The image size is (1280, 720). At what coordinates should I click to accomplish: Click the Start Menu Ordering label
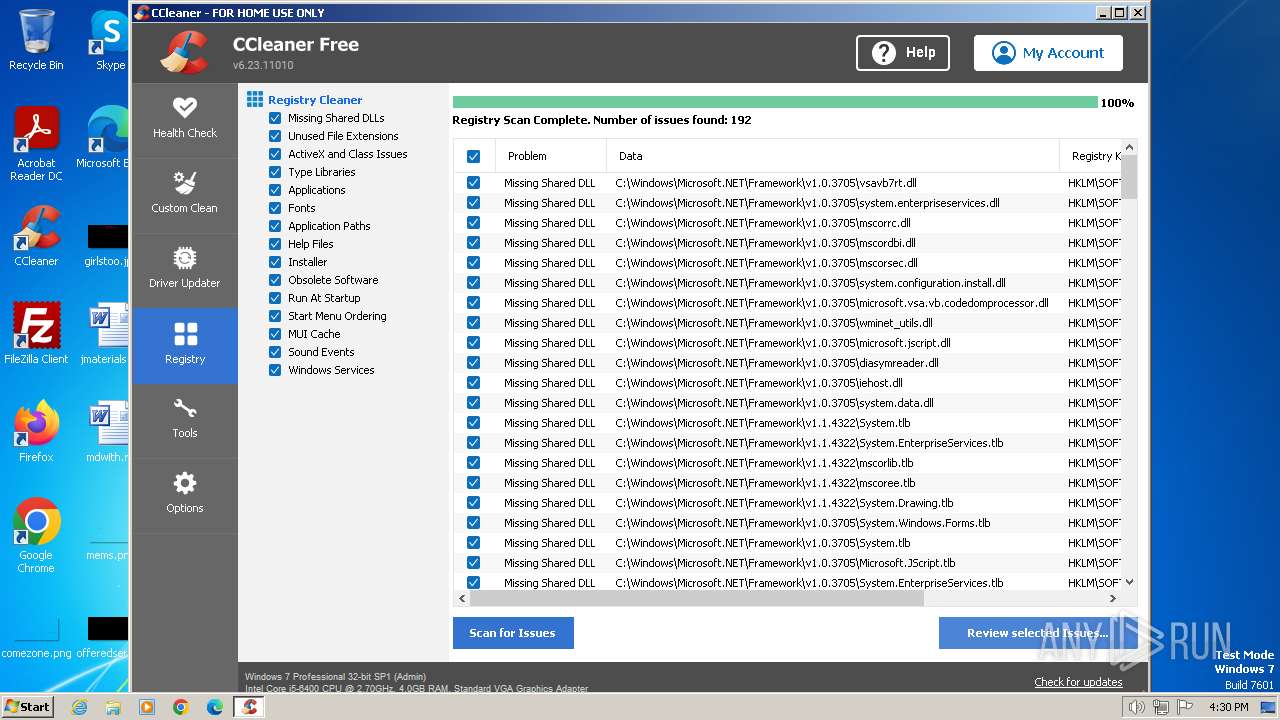coord(337,316)
